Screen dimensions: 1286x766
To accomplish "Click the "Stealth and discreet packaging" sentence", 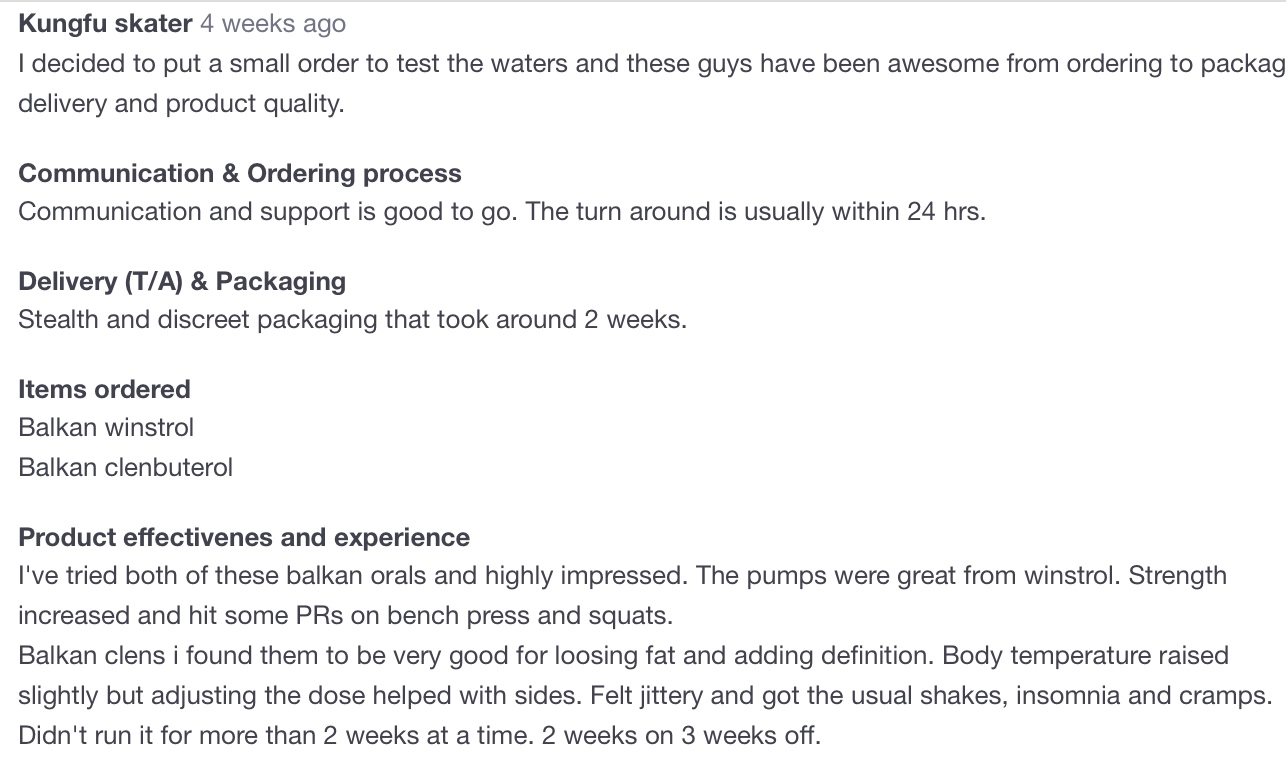I will click(x=352, y=320).
